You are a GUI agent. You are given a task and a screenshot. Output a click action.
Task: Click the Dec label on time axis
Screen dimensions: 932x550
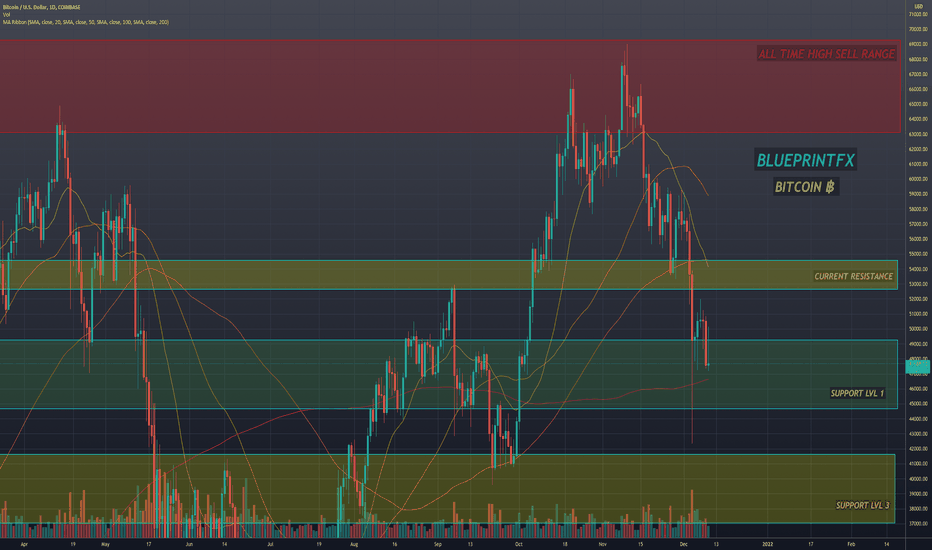684,544
